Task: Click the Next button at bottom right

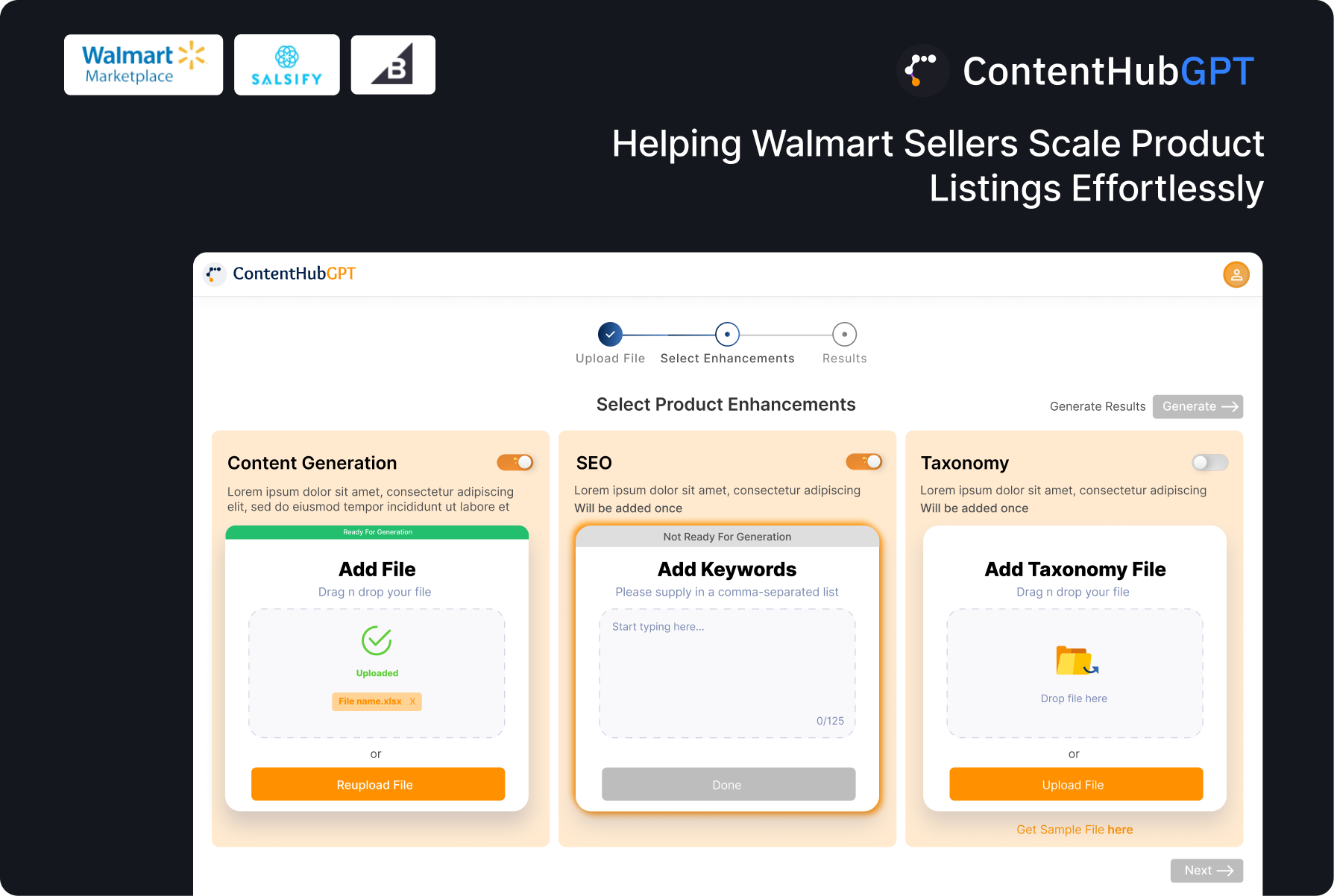Action: point(1206,871)
